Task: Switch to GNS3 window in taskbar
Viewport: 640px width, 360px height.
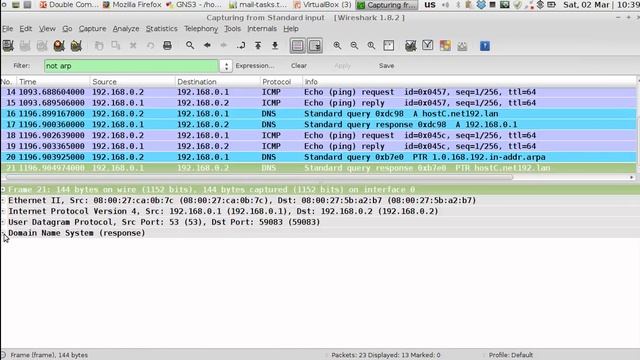Action: pyautogui.click(x=193, y=5)
